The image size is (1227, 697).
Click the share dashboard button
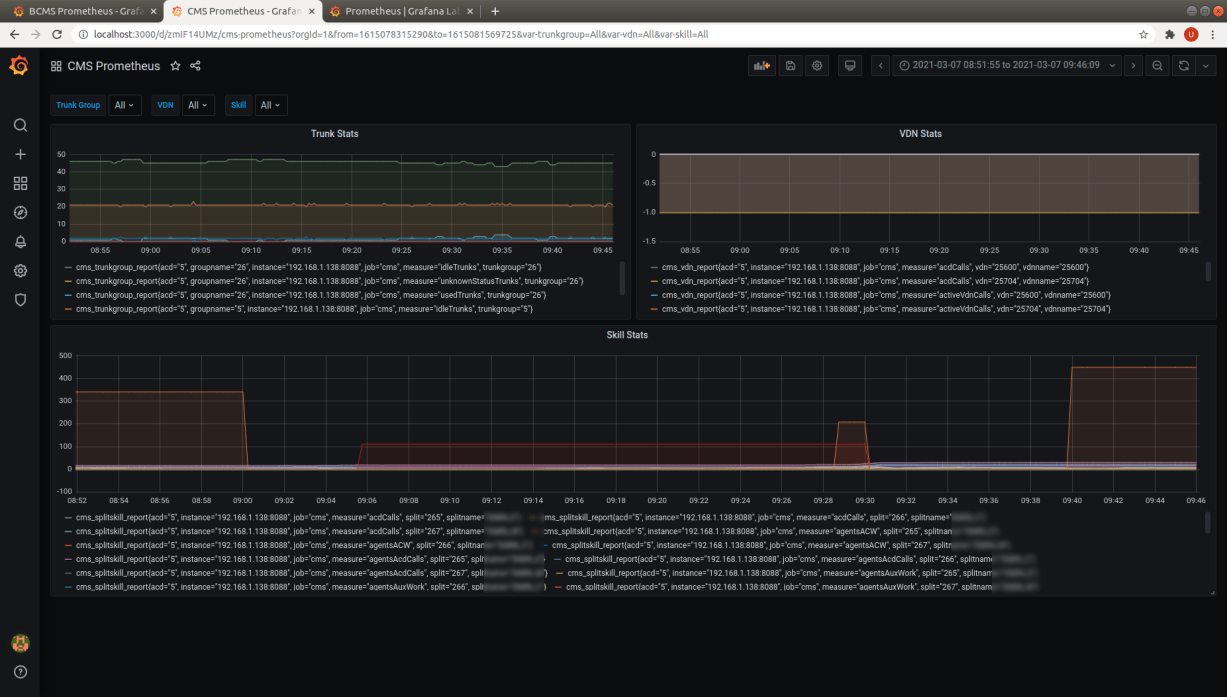(195, 65)
